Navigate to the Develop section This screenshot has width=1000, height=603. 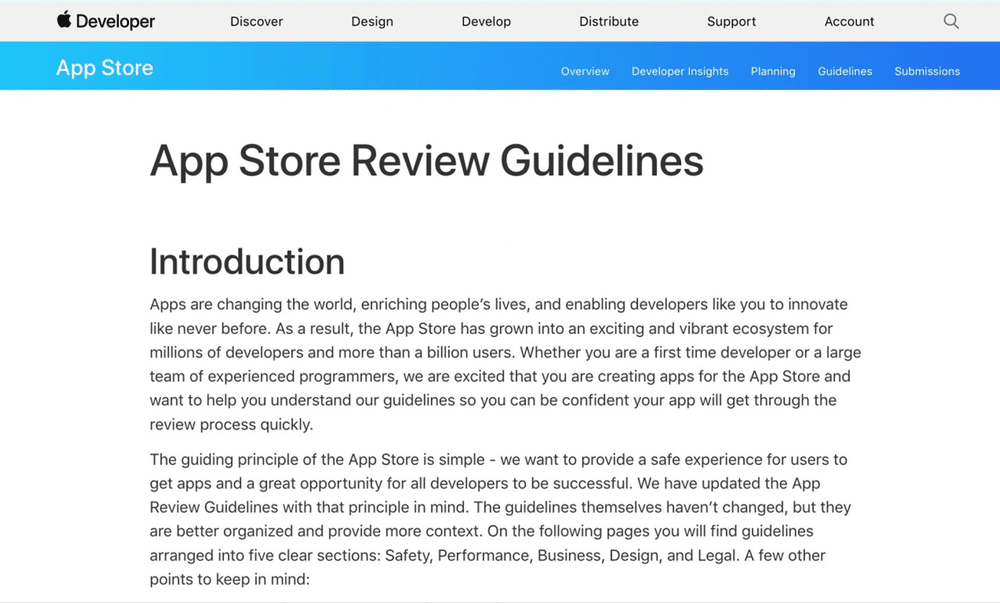(x=486, y=21)
